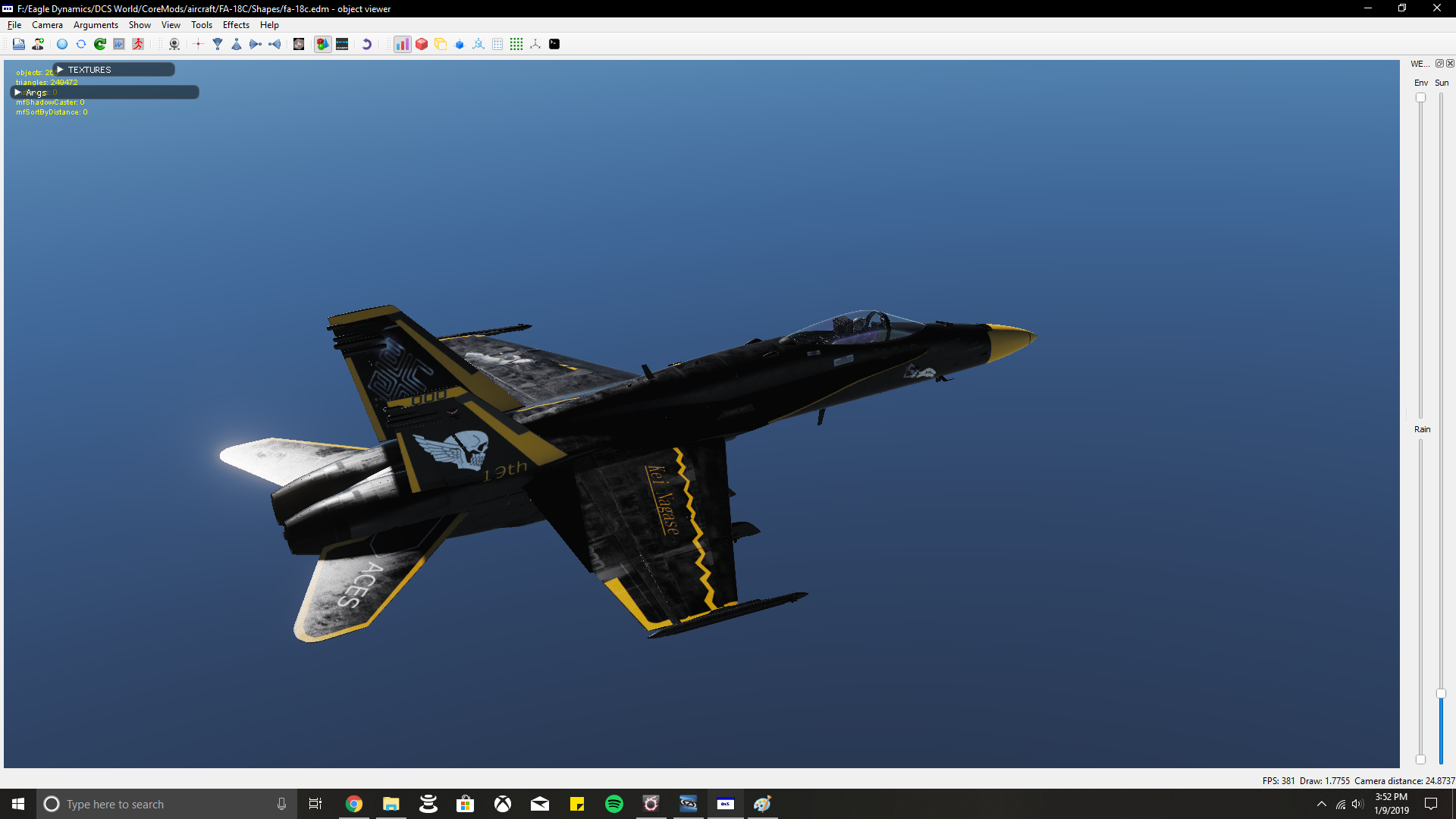Screen dimensions: 1456x819
Task: Click the yellow wireframe box icon
Action: pos(441,44)
